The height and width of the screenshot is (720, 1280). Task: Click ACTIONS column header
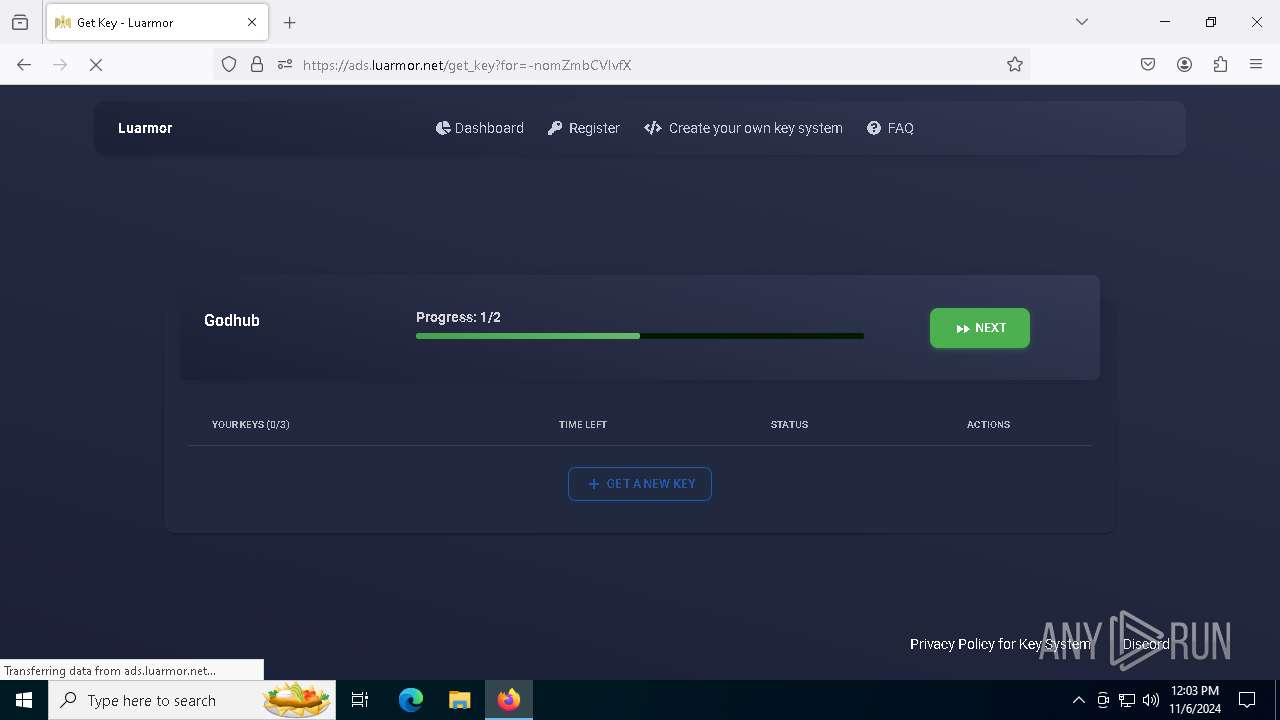pos(988,425)
